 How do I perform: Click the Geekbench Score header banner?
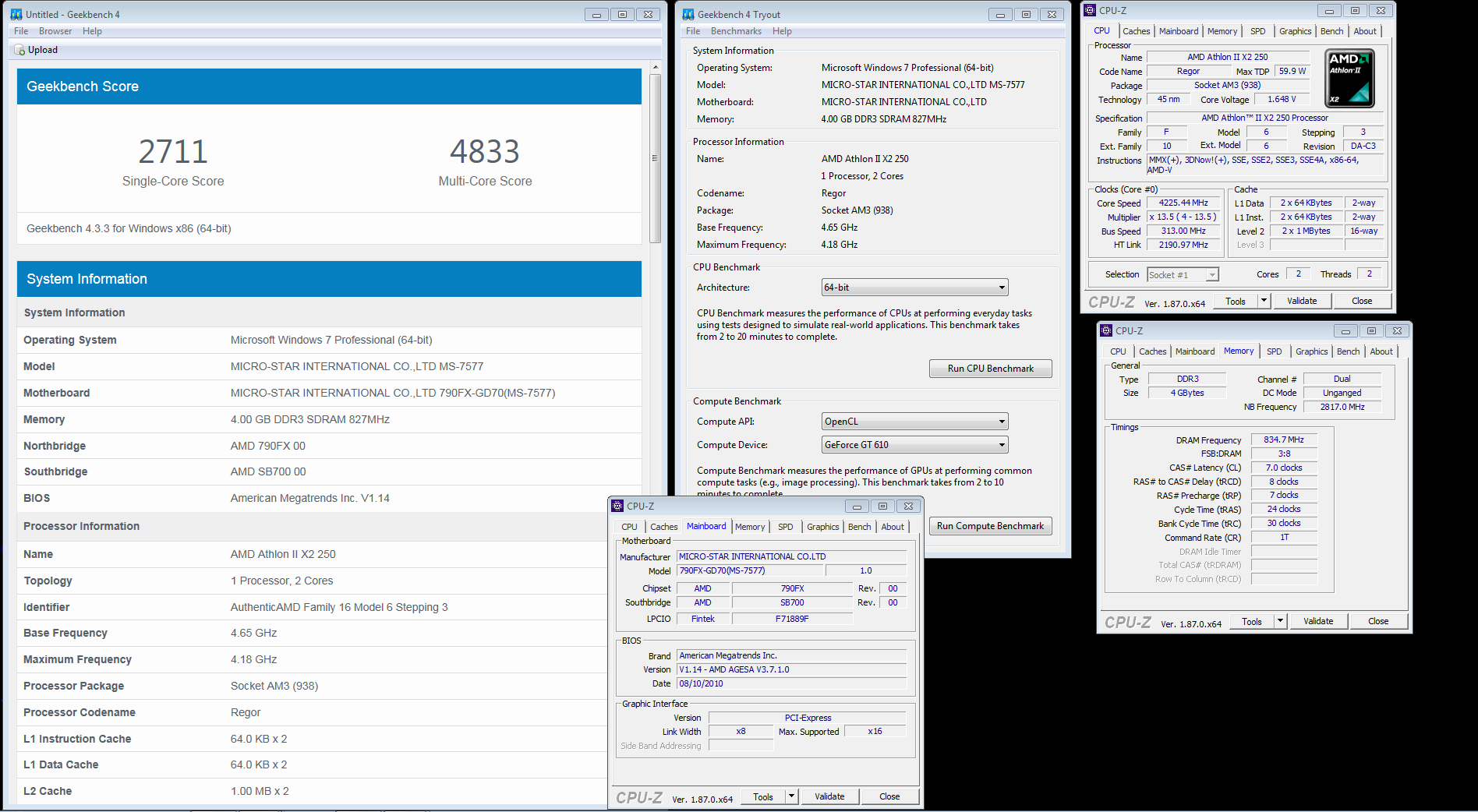click(329, 86)
